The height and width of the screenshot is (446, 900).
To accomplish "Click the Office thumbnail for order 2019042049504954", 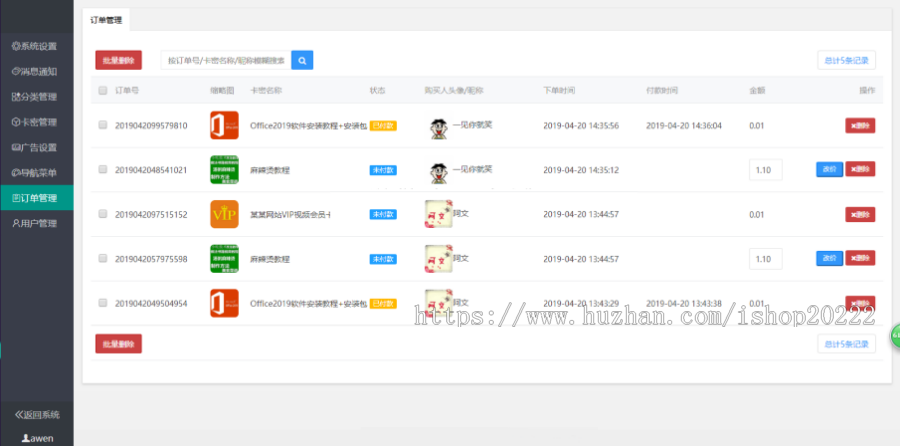I will 224,303.
